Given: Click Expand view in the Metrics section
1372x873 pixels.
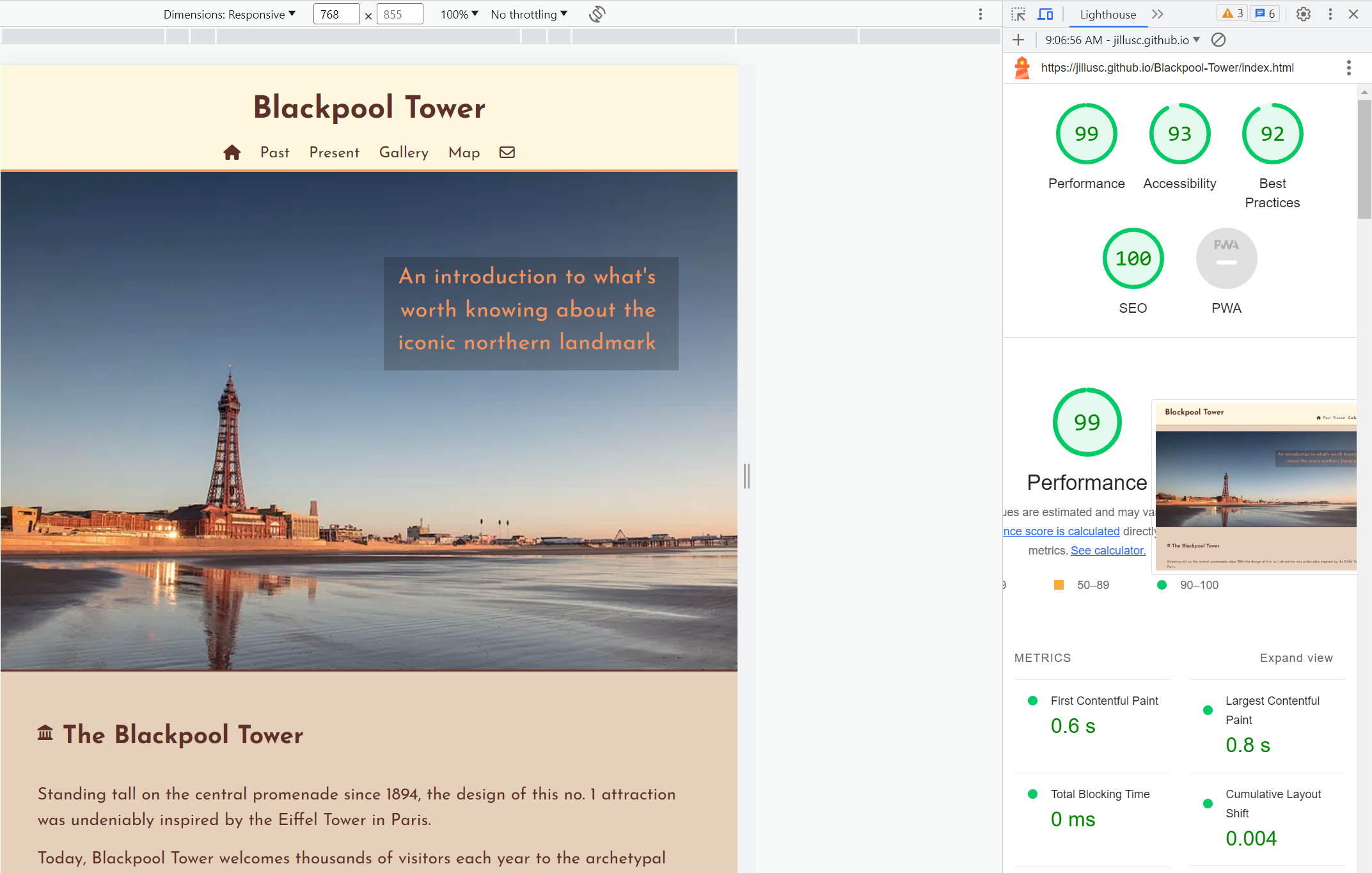Looking at the screenshot, I should point(1295,657).
